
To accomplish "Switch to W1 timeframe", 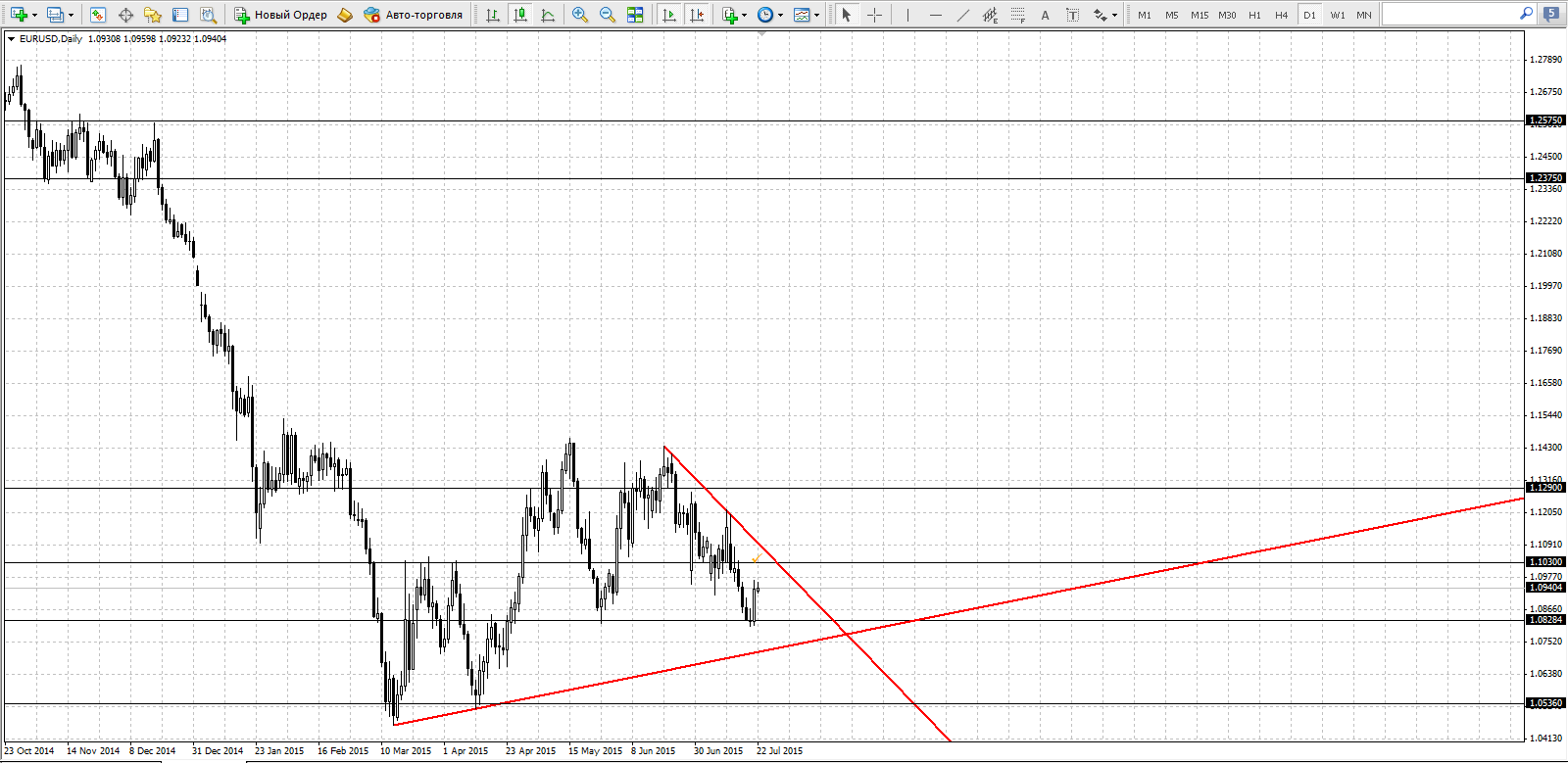I will pyautogui.click(x=1338, y=15).
